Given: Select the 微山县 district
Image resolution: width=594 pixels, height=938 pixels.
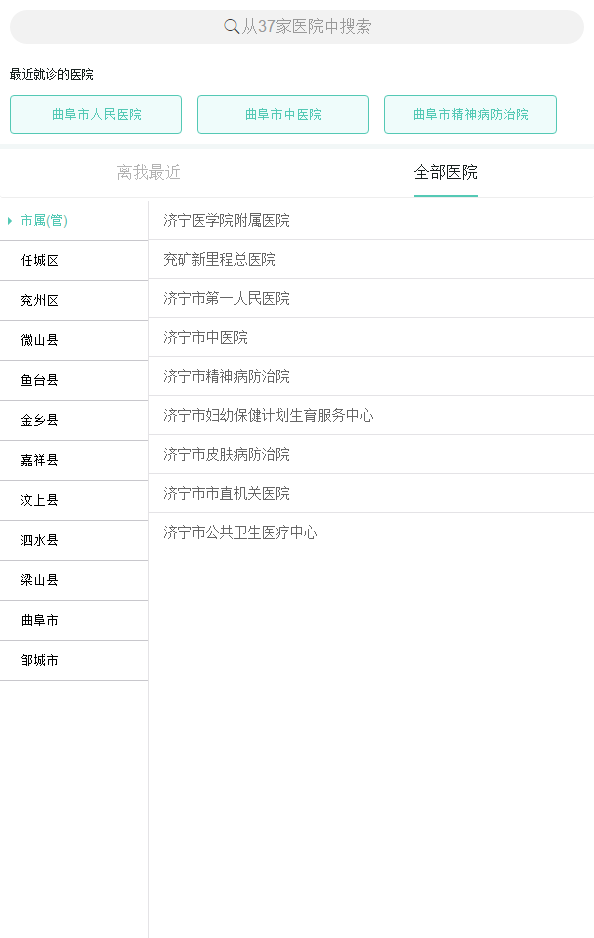Looking at the screenshot, I should click(74, 340).
